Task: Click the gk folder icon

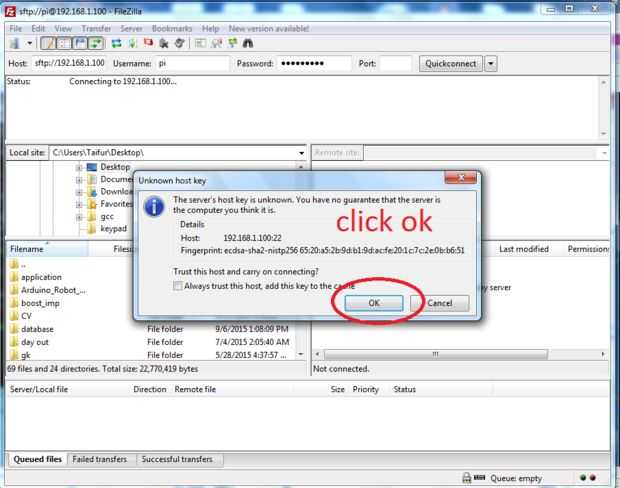Action: 14,355
